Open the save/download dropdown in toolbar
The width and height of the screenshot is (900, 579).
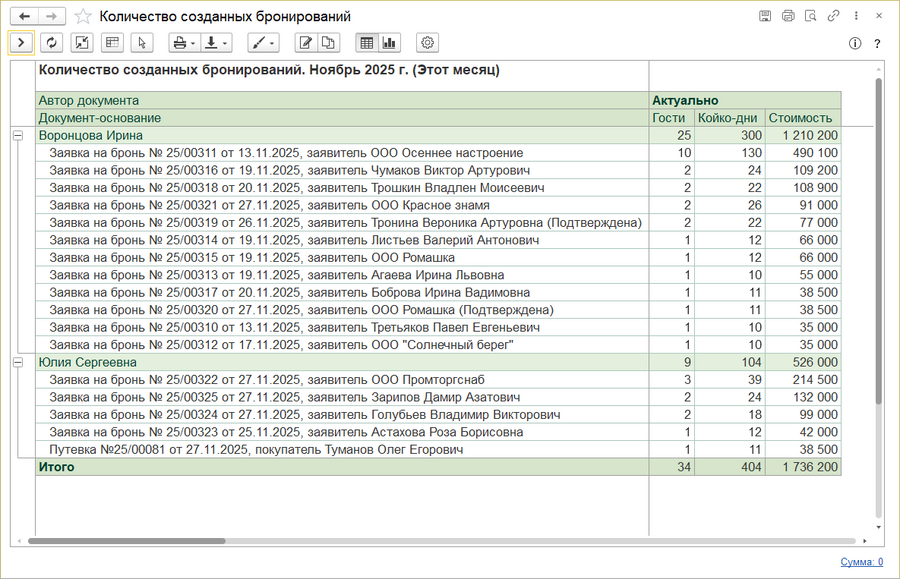[215, 43]
